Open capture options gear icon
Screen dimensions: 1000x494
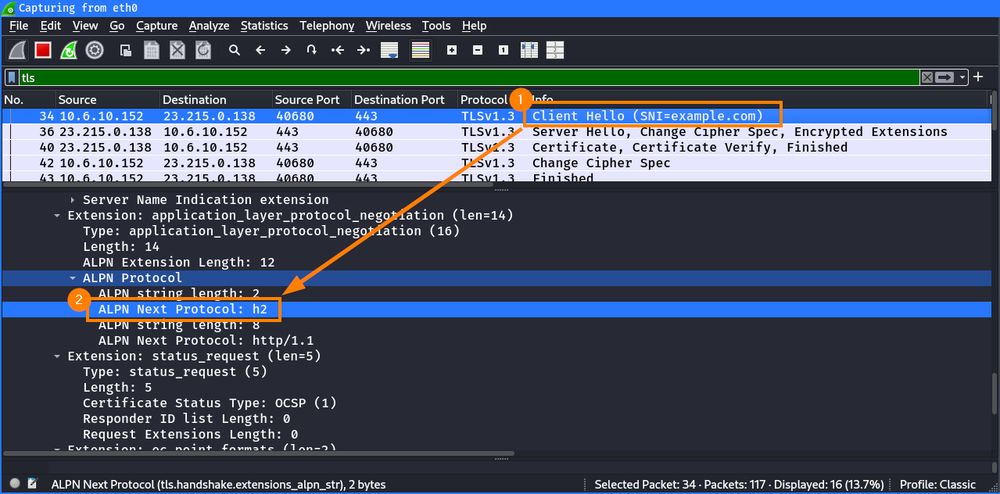click(94, 50)
